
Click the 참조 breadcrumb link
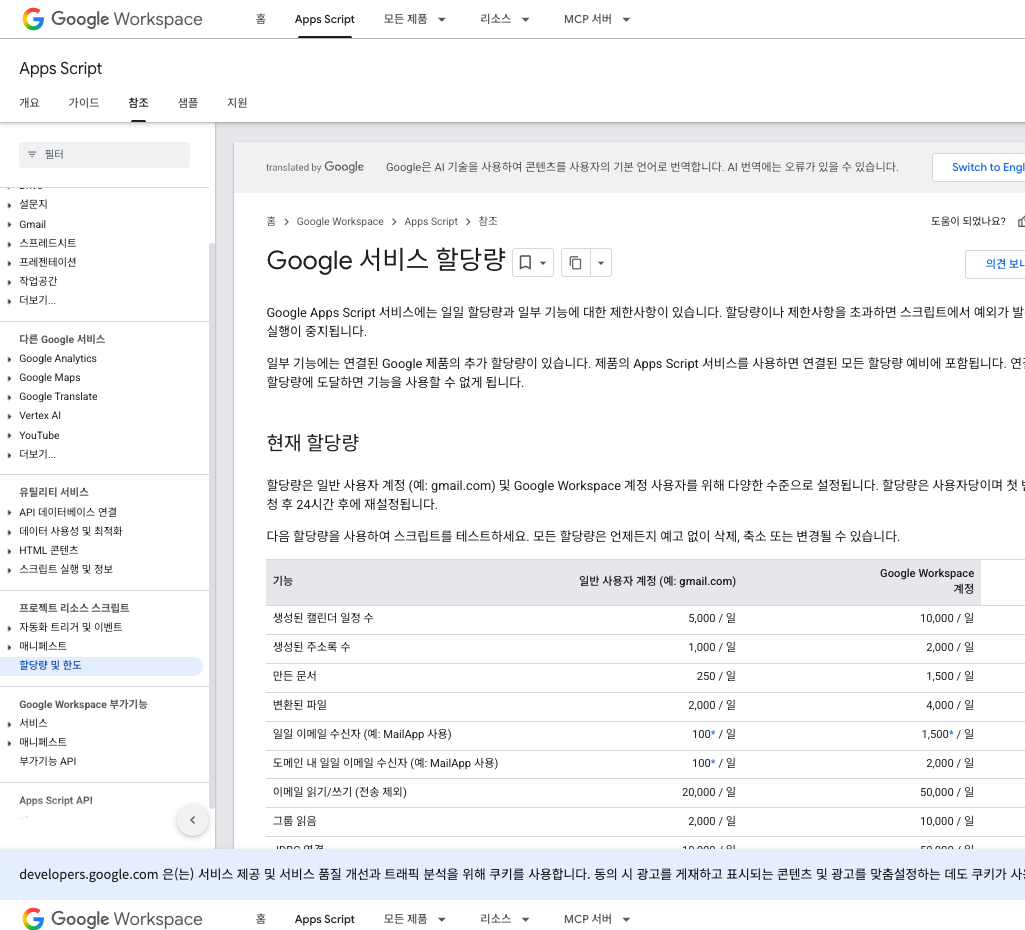click(x=488, y=222)
